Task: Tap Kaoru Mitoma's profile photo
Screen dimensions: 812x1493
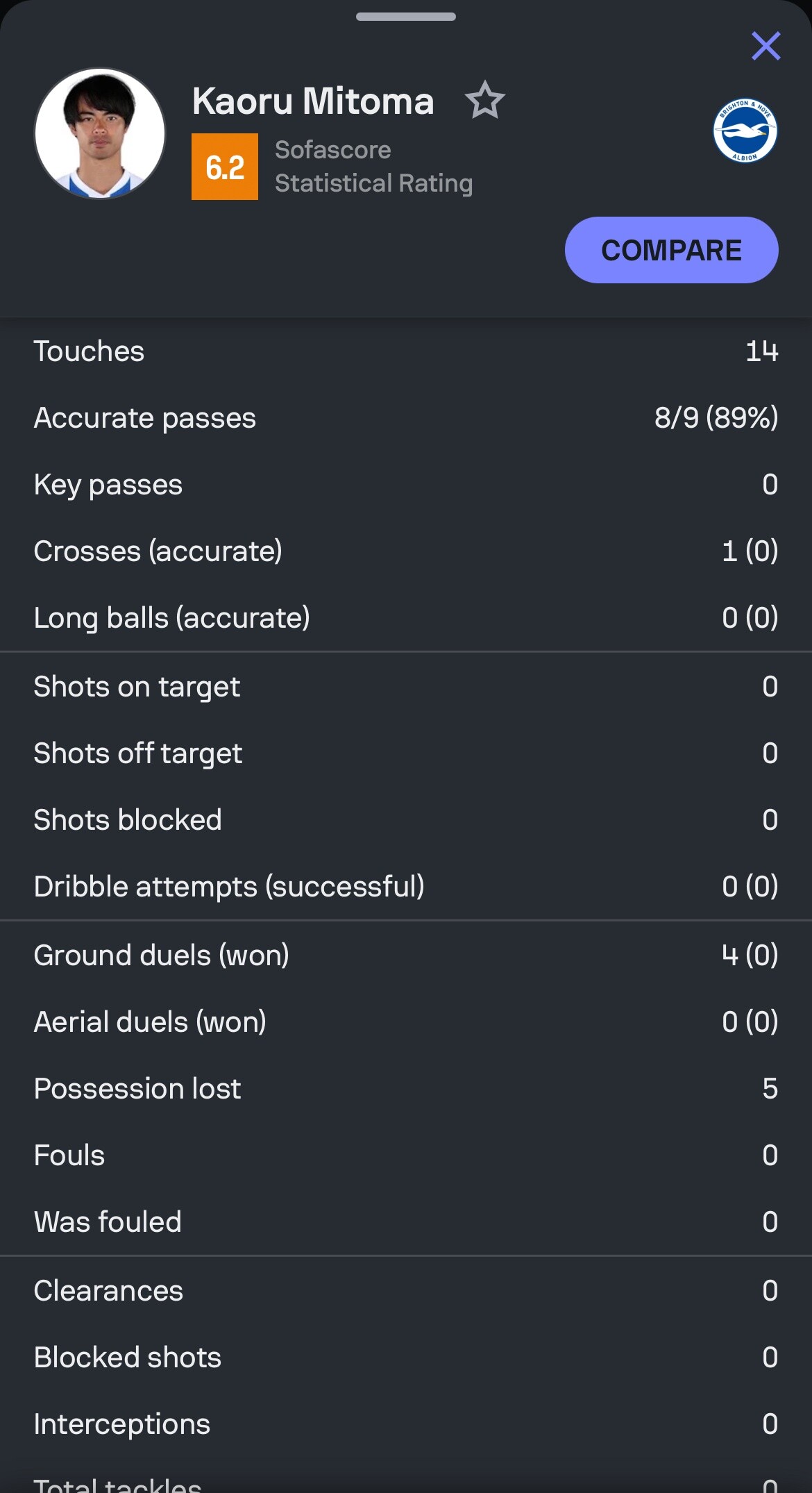Action: tap(100, 133)
